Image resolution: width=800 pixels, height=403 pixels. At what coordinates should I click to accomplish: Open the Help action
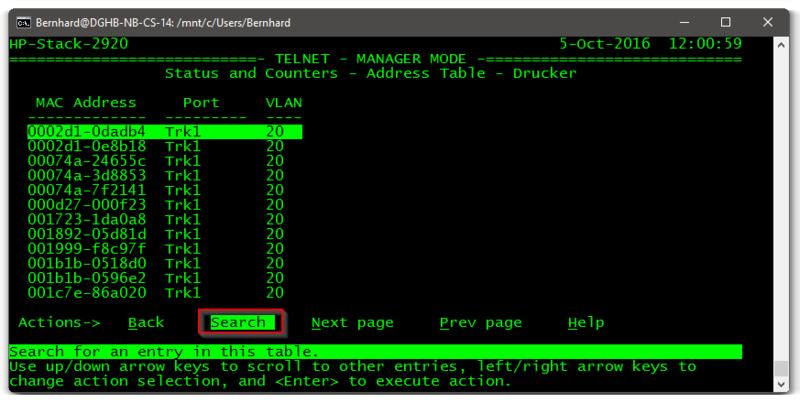[x=586, y=322]
